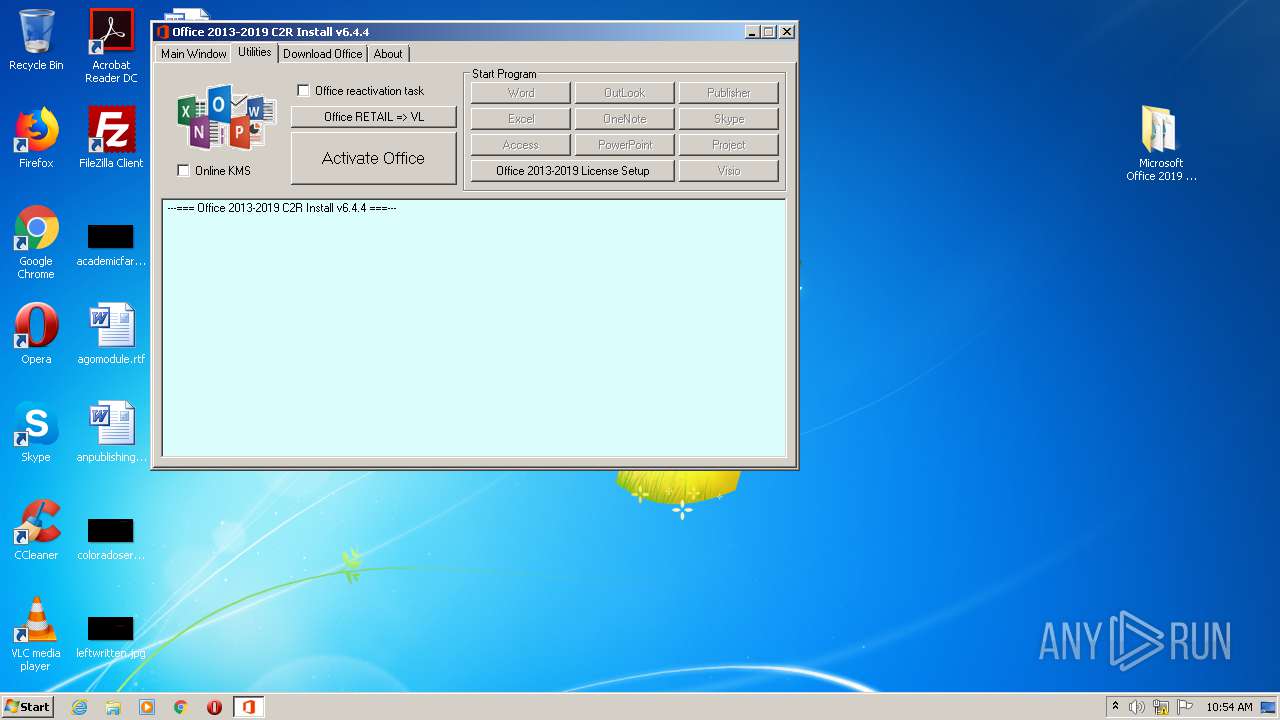Click the OutLook start button
This screenshot has height=720, width=1280.
point(625,93)
